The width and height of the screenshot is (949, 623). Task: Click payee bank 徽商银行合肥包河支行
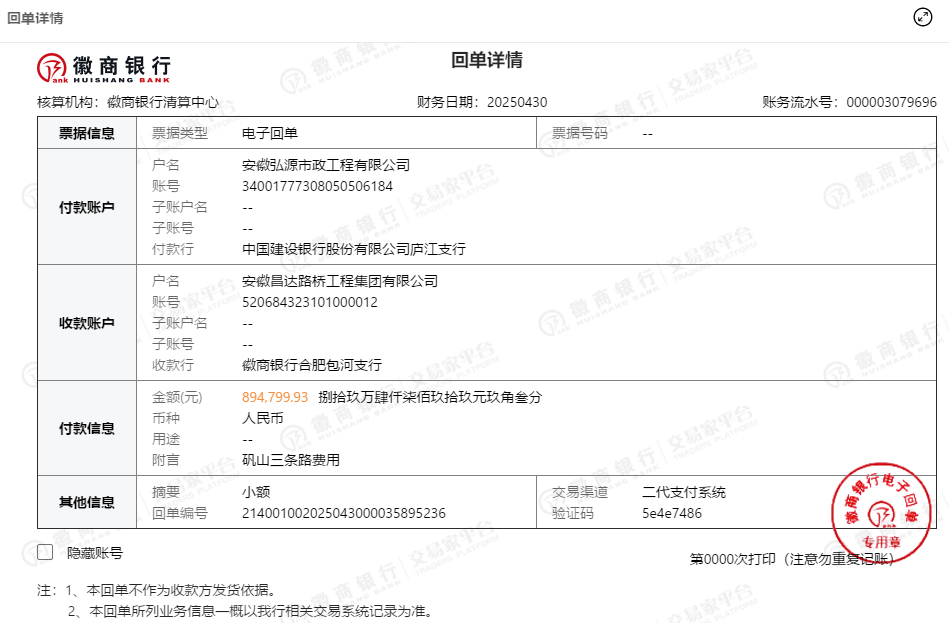click(312, 365)
